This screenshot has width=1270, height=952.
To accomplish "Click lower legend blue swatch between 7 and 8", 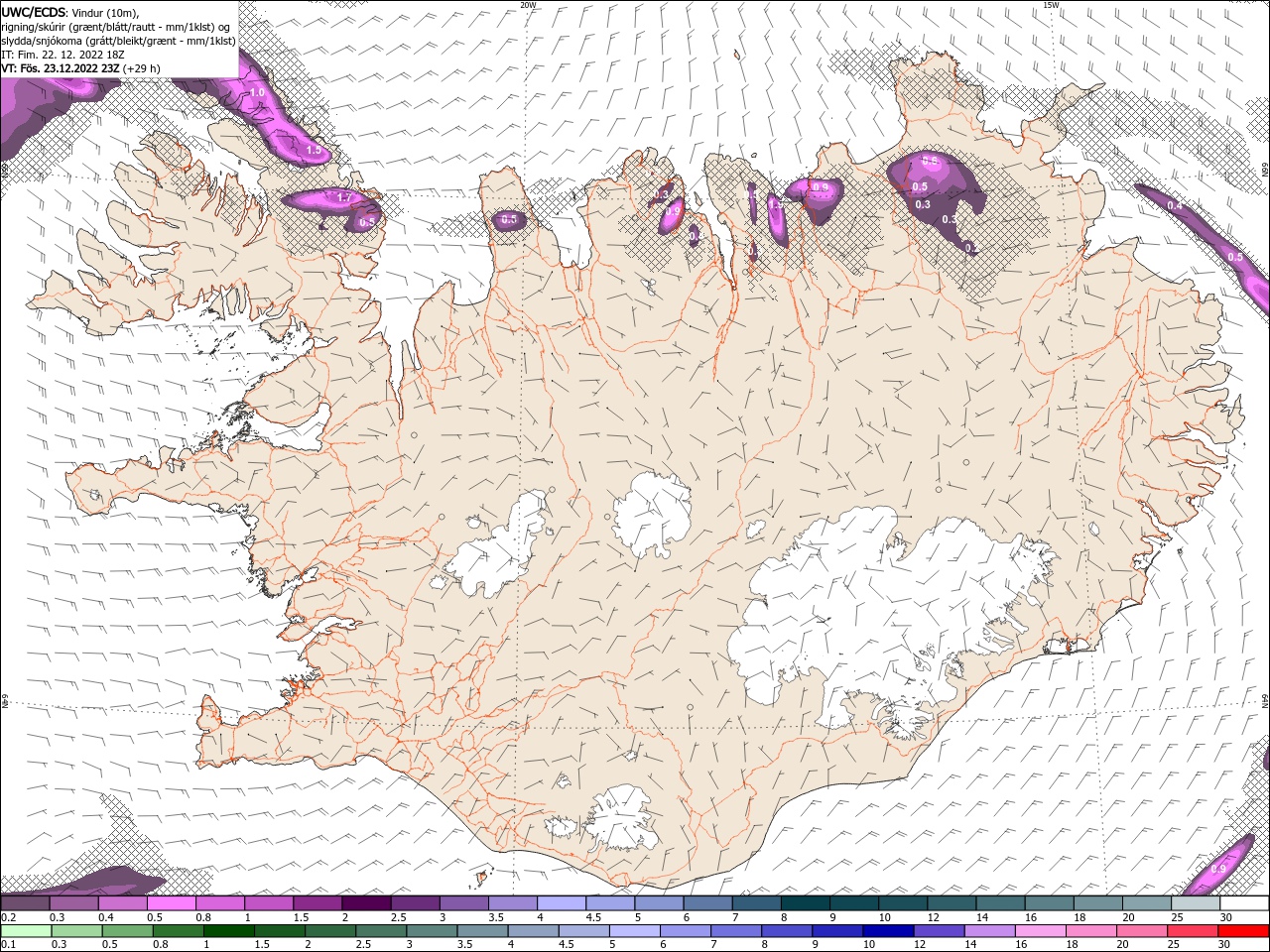I will pos(736,930).
